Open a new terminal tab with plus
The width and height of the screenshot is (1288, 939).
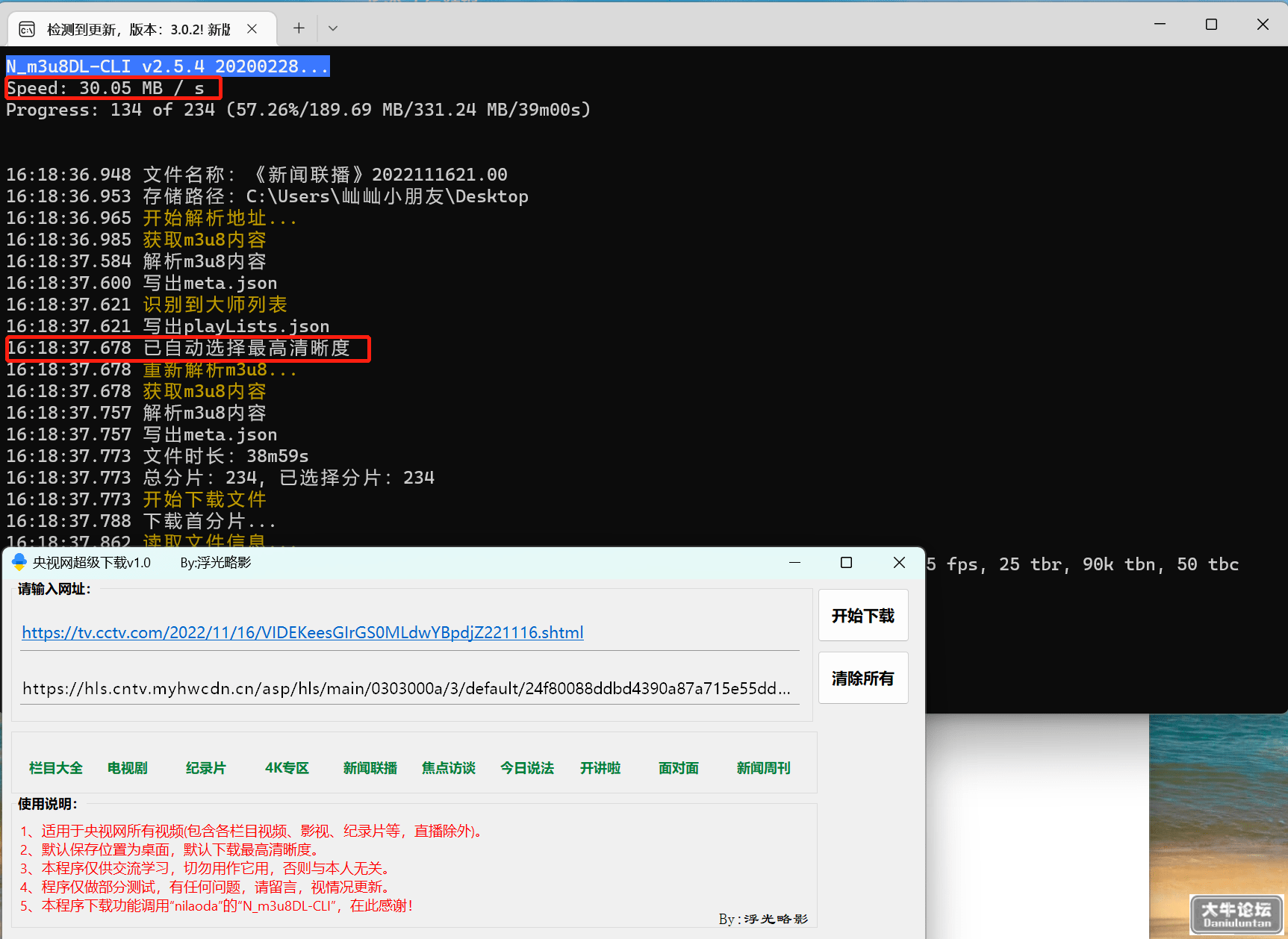(x=299, y=28)
